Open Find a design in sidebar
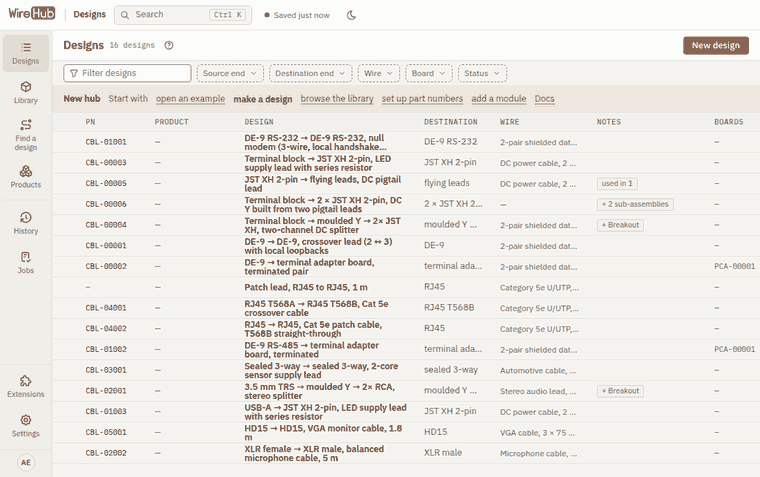The width and height of the screenshot is (760, 477). click(x=26, y=135)
